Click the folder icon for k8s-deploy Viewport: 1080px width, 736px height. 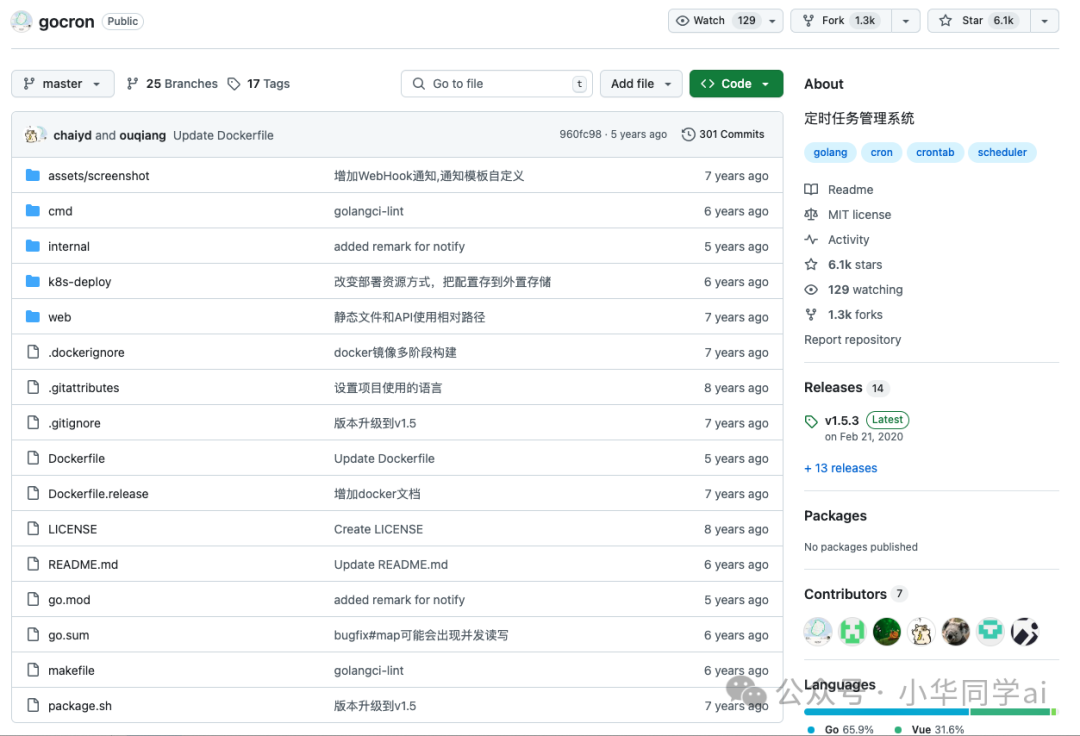[x=32, y=282]
